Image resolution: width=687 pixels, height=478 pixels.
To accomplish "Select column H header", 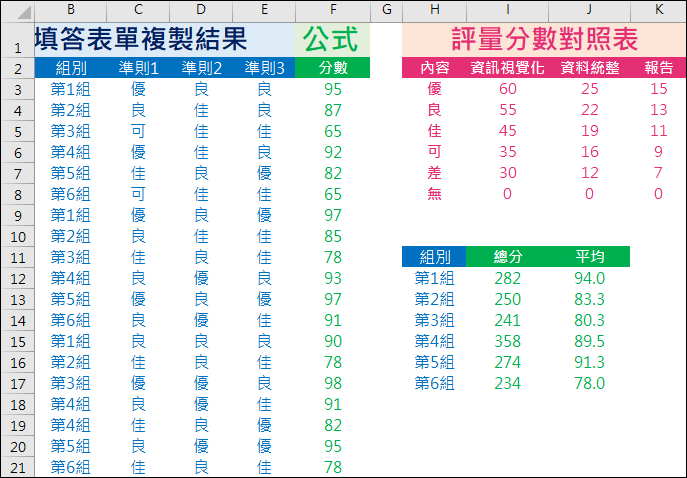I will click(435, 11).
